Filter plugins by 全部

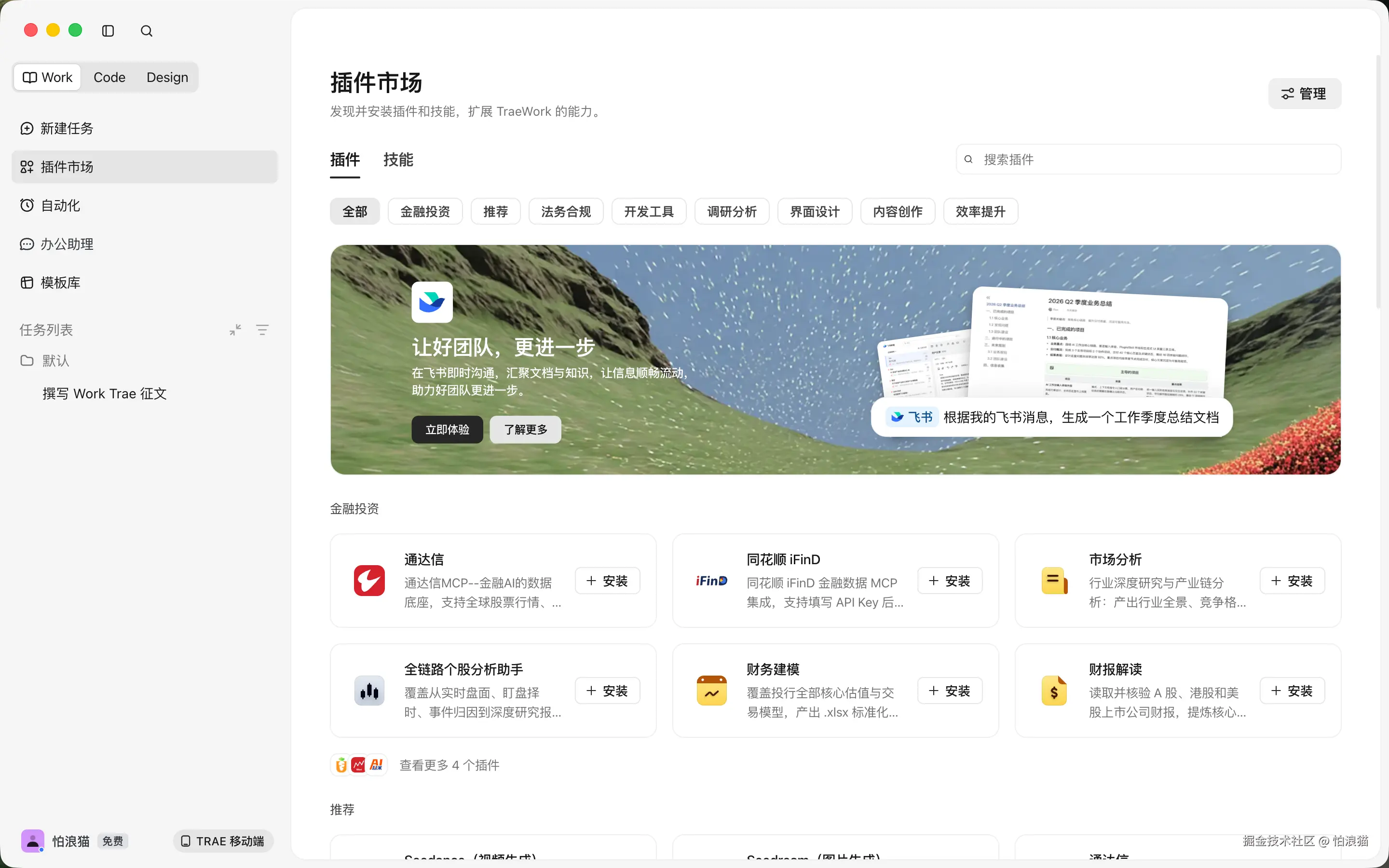354,212
